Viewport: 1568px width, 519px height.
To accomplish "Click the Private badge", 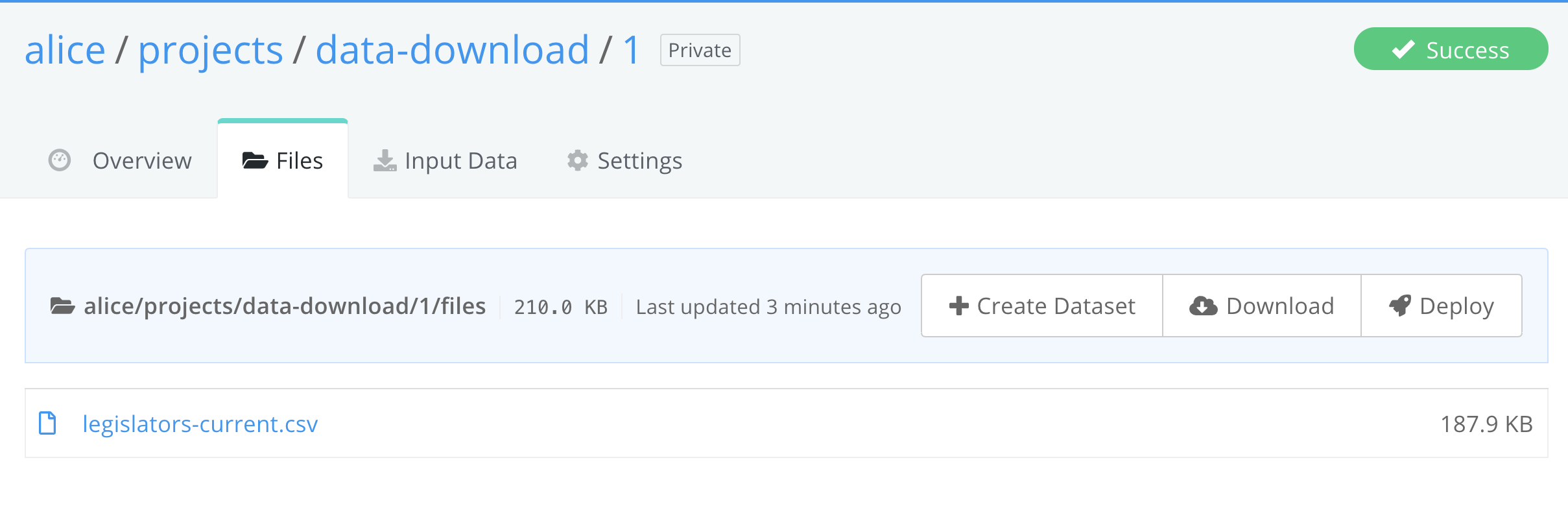I will (x=699, y=49).
